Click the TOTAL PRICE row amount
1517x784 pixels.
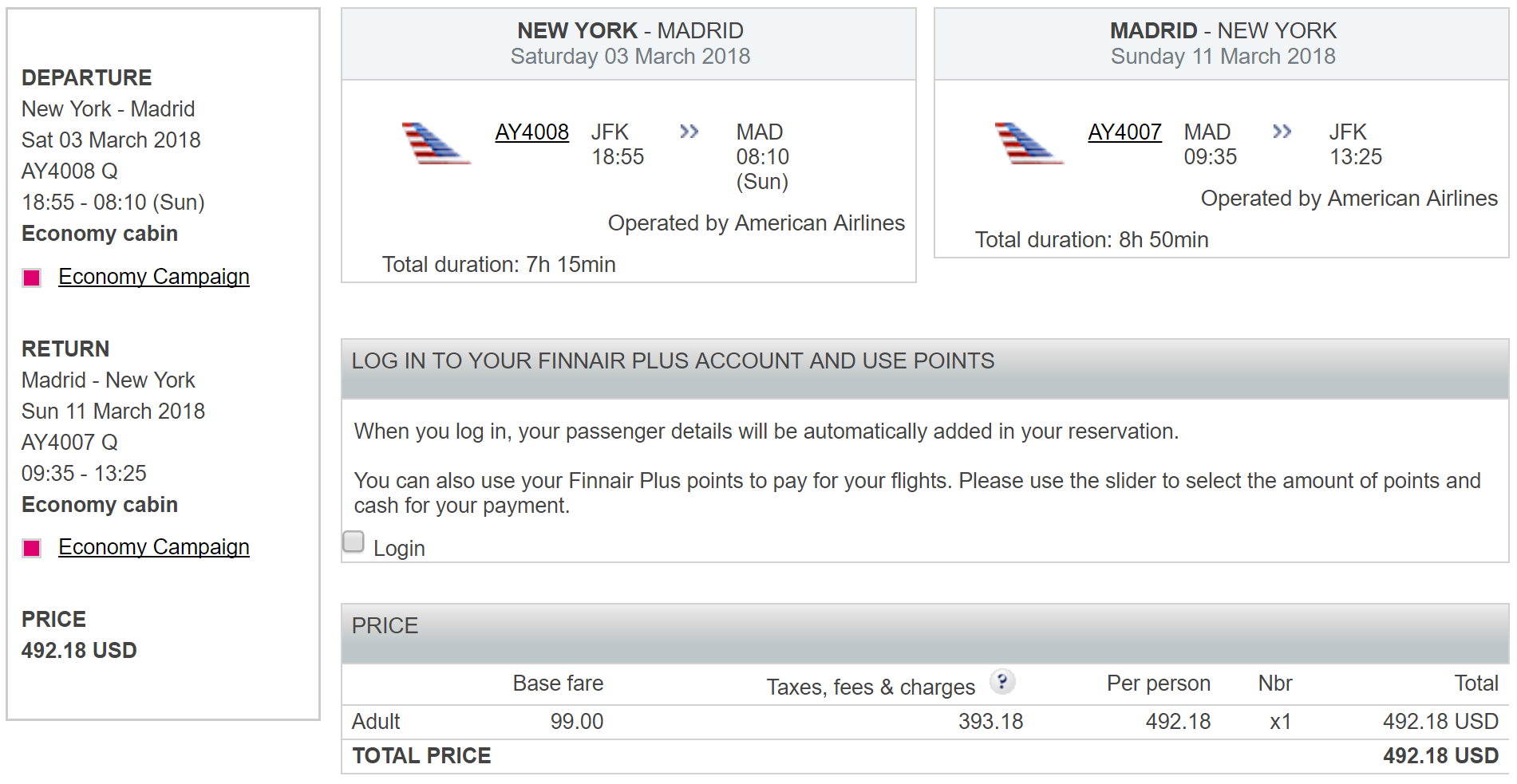click(1440, 756)
